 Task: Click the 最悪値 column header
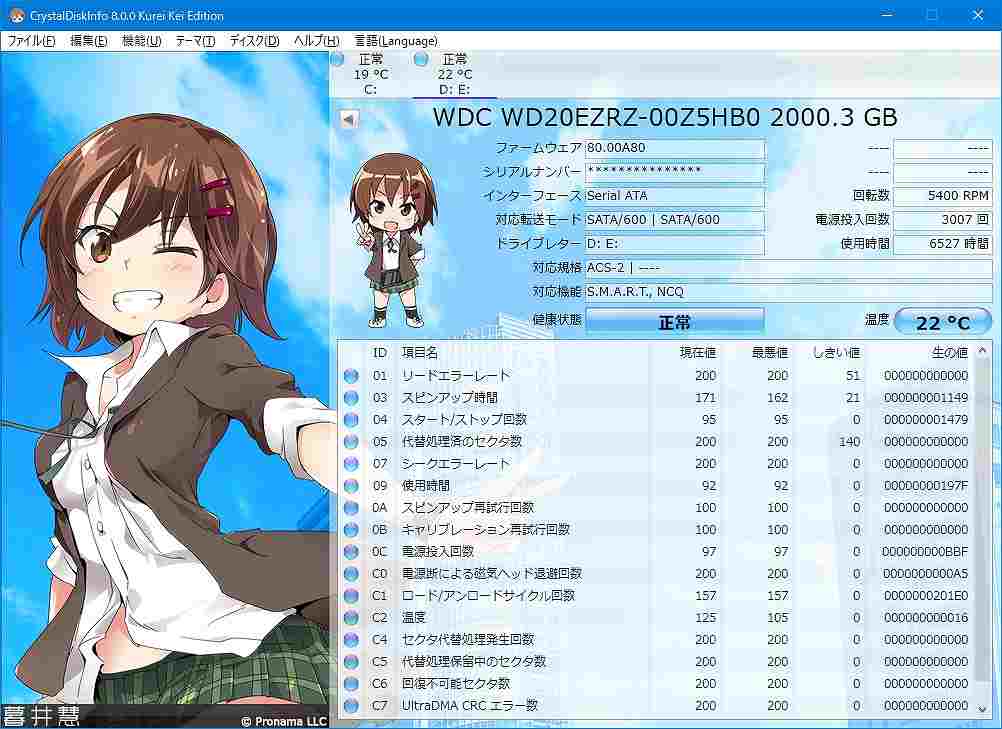coord(769,353)
